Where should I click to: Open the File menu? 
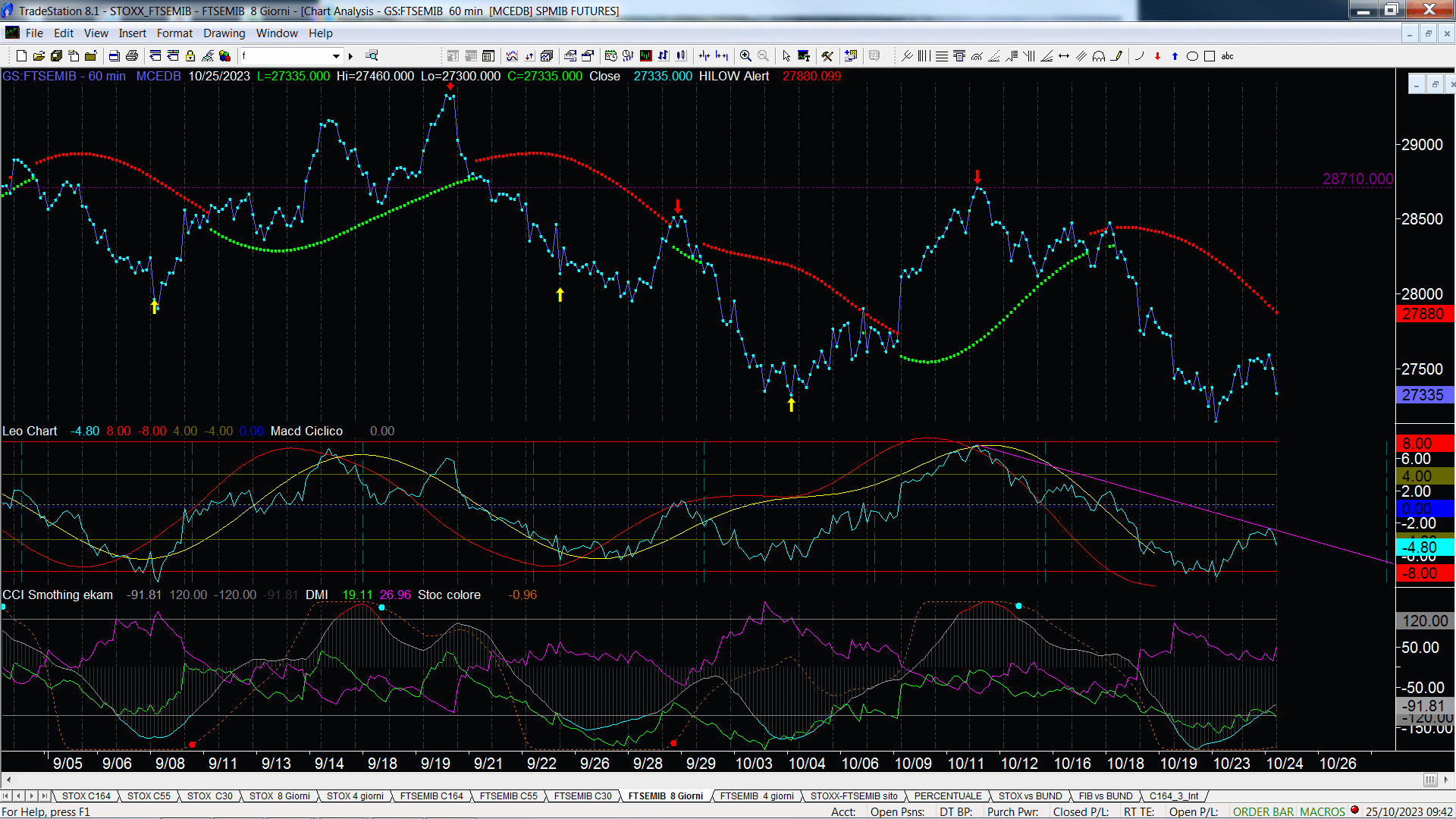pyautogui.click(x=34, y=33)
